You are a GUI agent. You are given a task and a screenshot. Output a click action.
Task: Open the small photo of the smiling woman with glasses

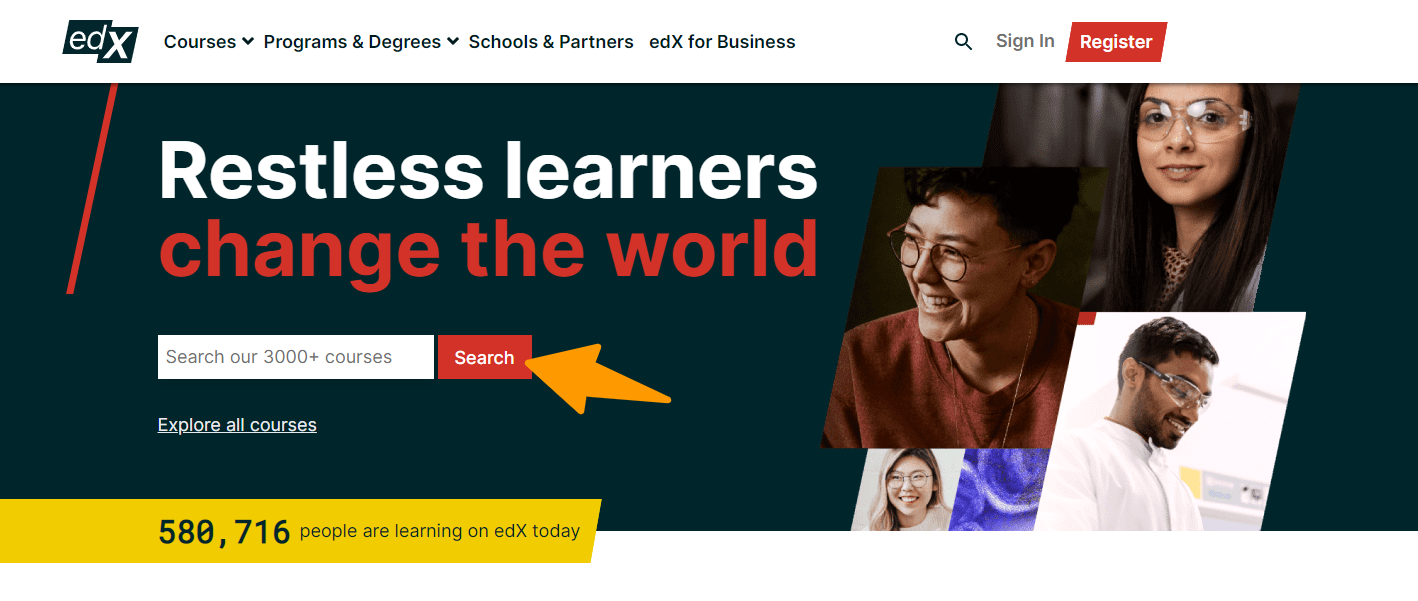click(x=905, y=490)
